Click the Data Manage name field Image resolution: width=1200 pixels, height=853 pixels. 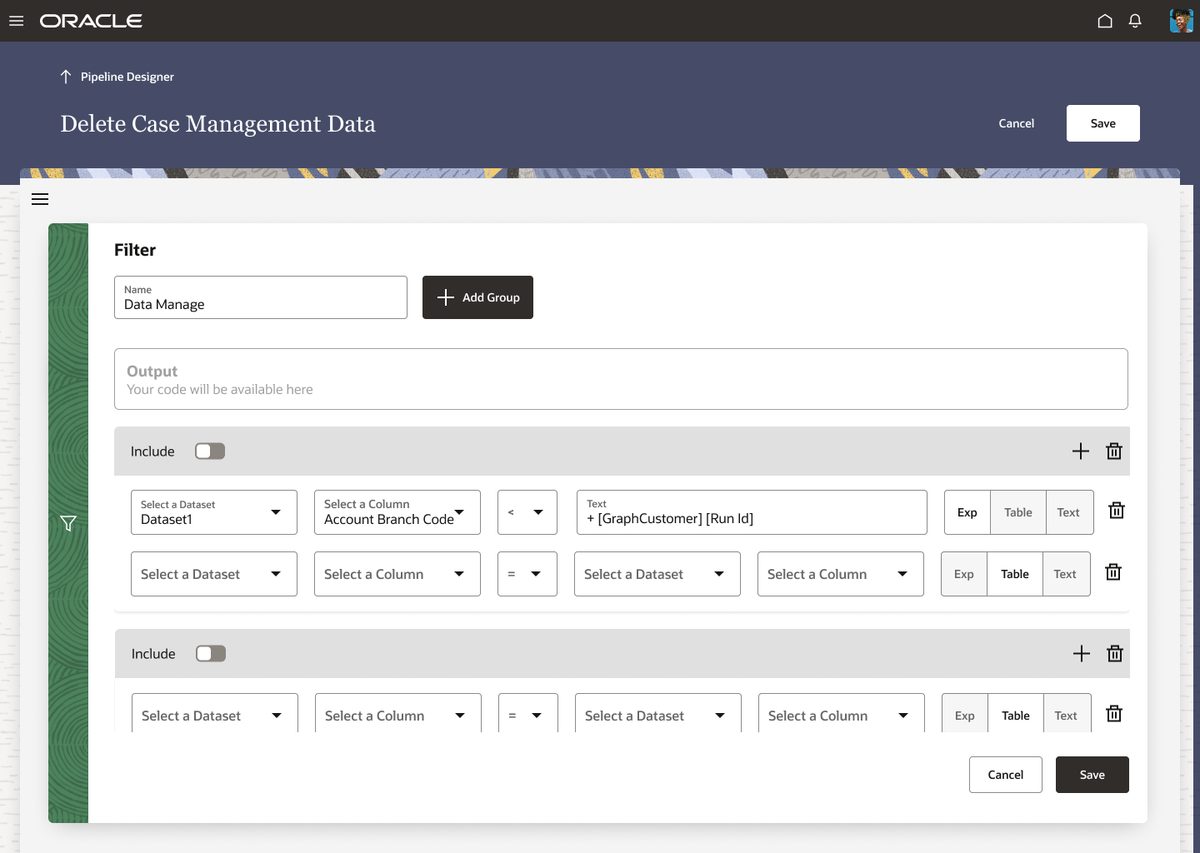pyautogui.click(x=261, y=297)
